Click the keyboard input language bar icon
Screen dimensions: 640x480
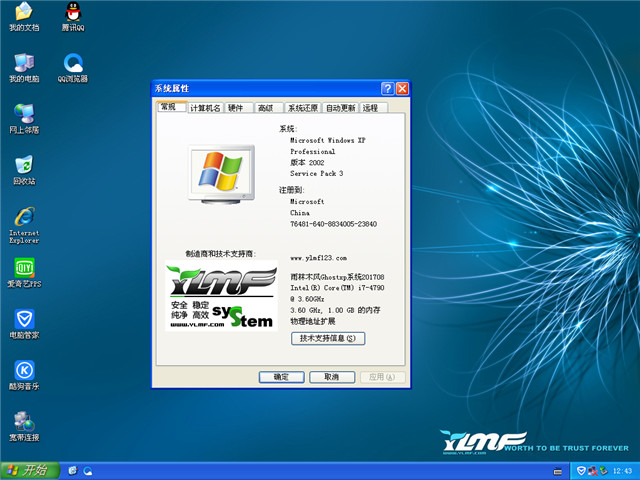(x=558, y=471)
